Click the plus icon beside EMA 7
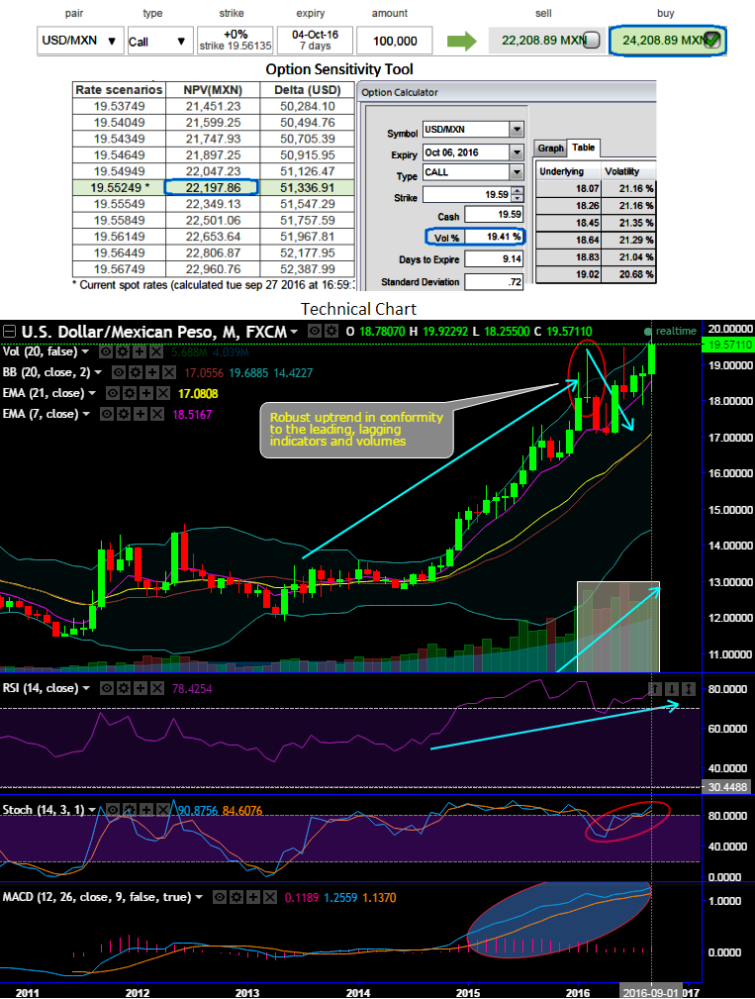755x999 pixels. pos(140,414)
